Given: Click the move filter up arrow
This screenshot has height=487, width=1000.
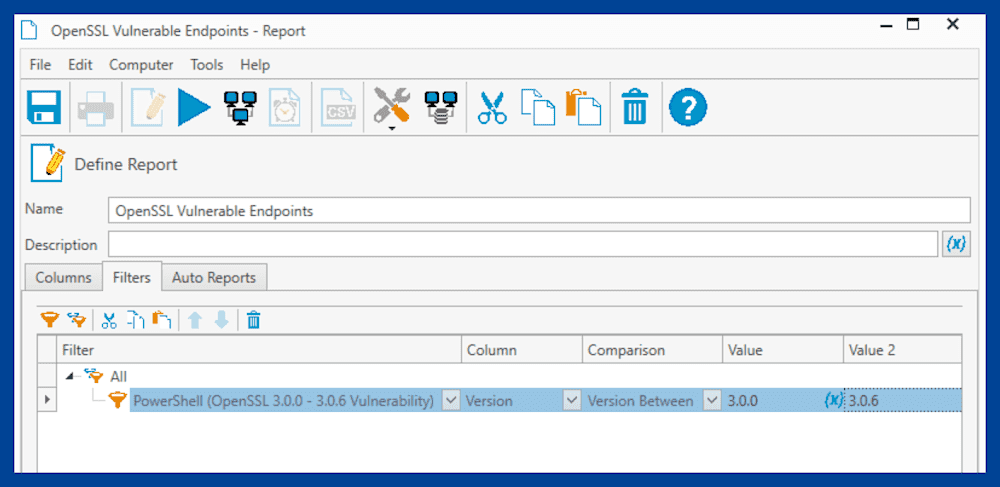Looking at the screenshot, I should 195,320.
